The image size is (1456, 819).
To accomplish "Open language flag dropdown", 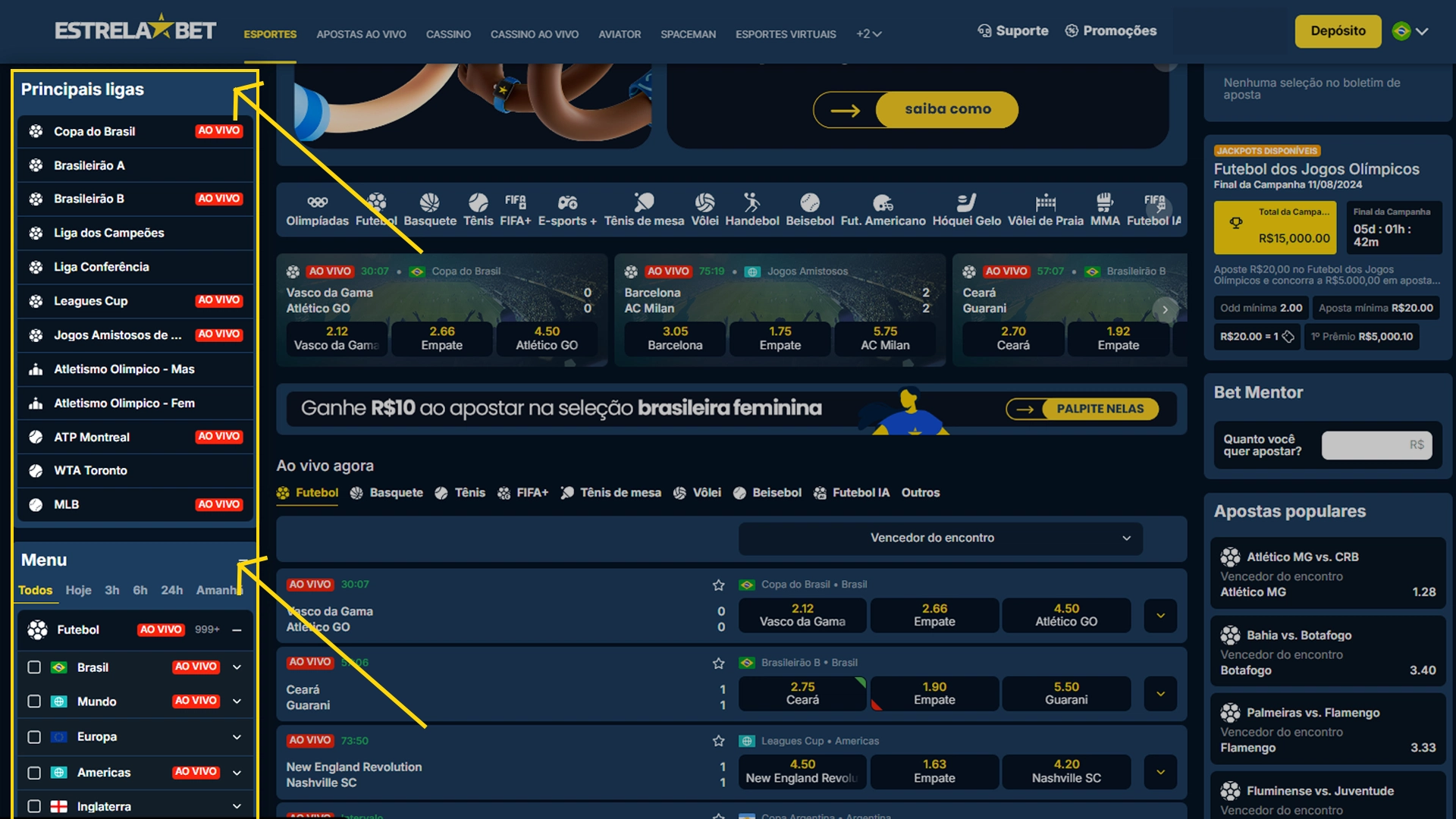I will (1410, 32).
